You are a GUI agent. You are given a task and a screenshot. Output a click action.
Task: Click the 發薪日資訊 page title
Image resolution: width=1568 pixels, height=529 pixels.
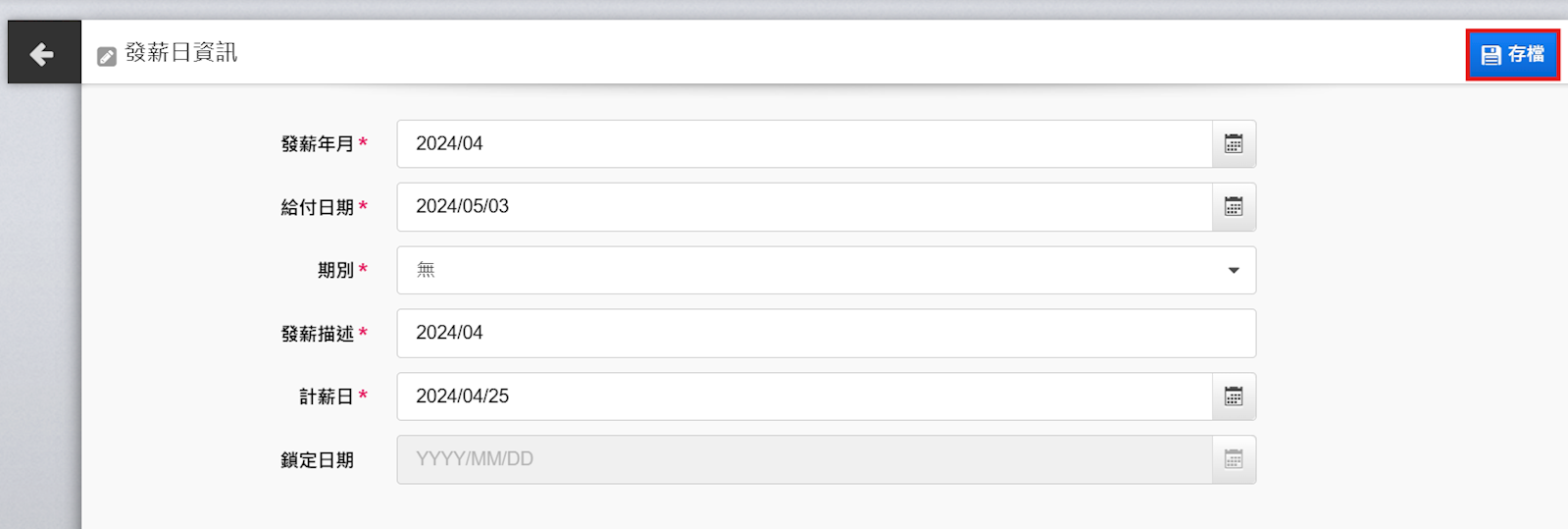tap(181, 53)
